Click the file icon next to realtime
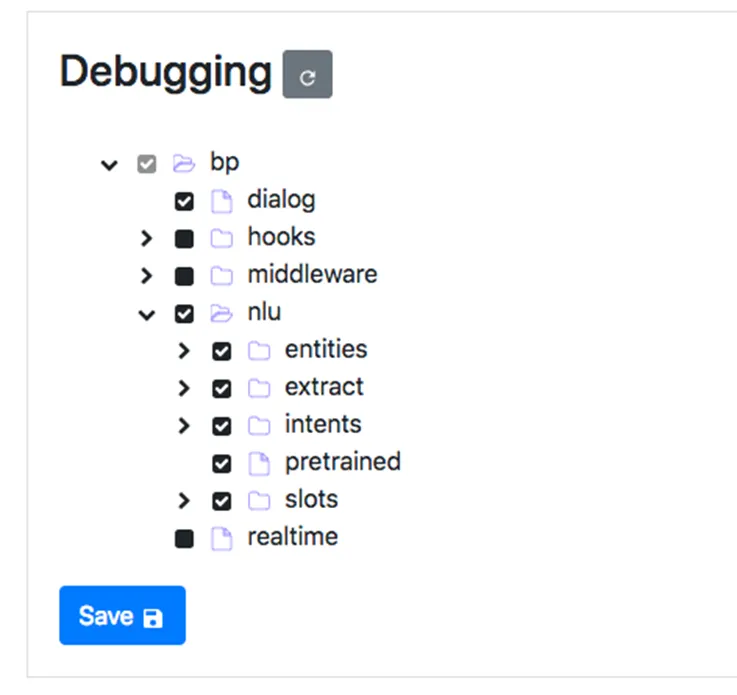 click(221, 539)
